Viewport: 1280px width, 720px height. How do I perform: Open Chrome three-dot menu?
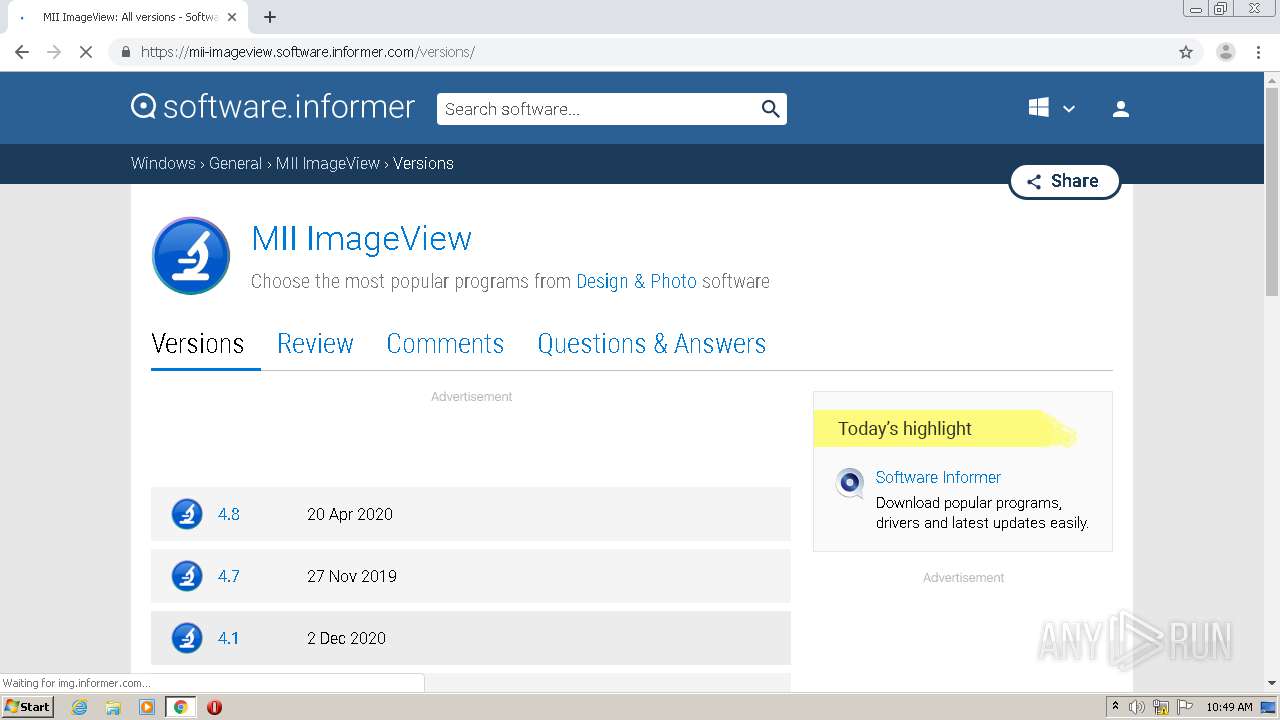pyautogui.click(x=1259, y=52)
